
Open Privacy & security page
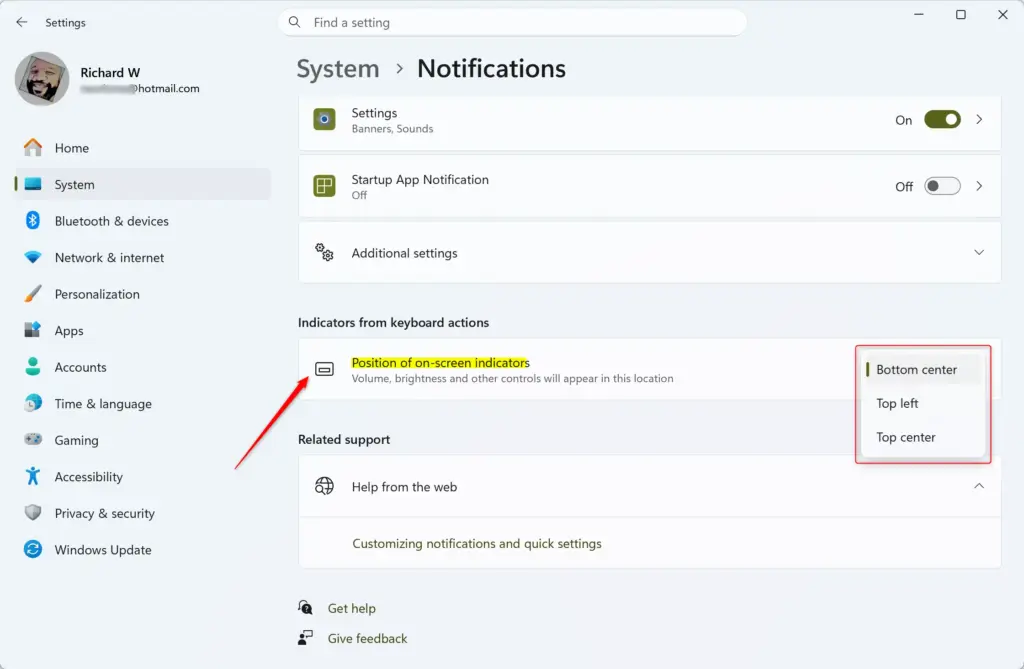coord(143,513)
